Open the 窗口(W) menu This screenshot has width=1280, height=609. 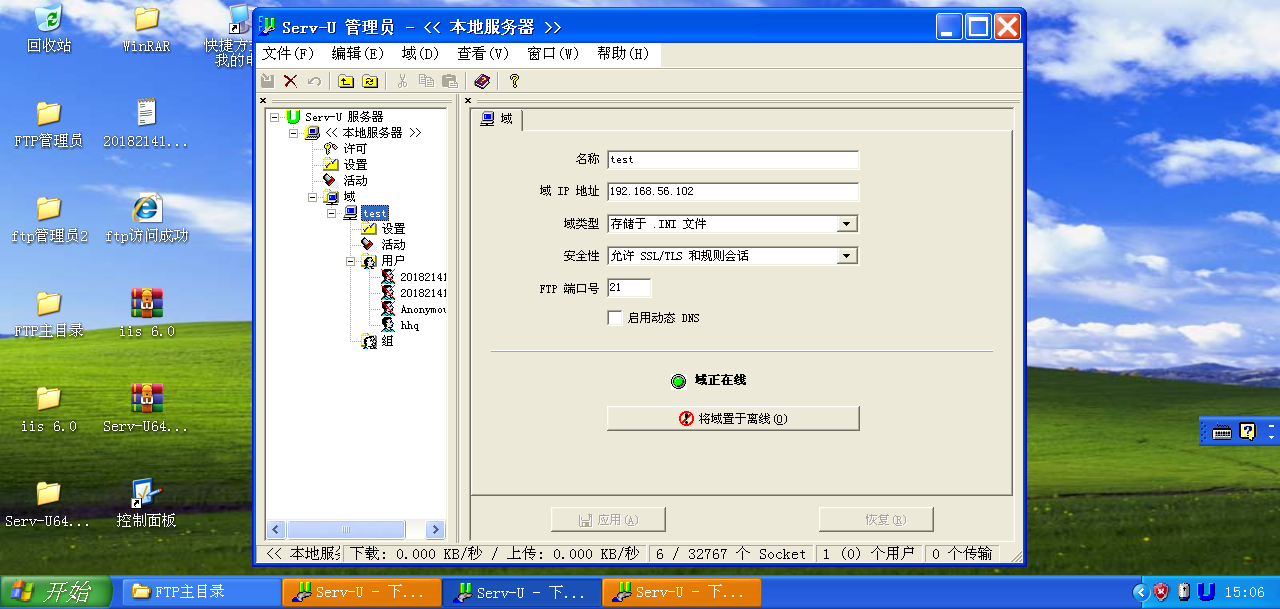click(553, 54)
